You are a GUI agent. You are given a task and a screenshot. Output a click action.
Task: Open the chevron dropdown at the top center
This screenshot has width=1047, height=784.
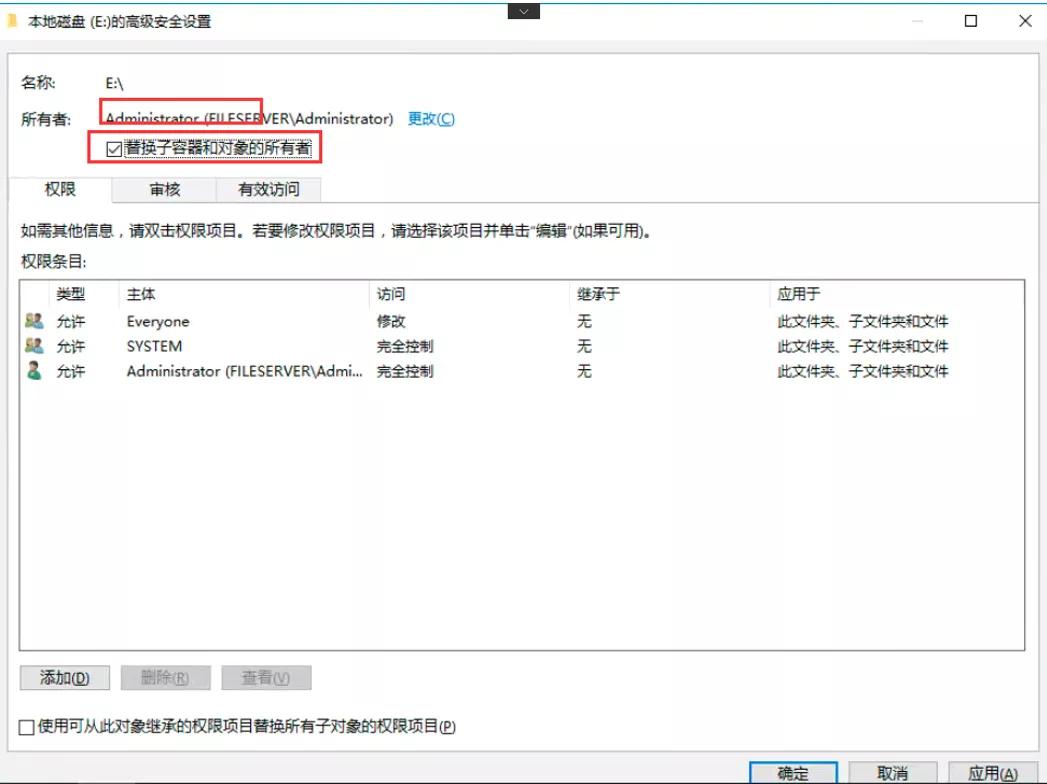(523, 10)
